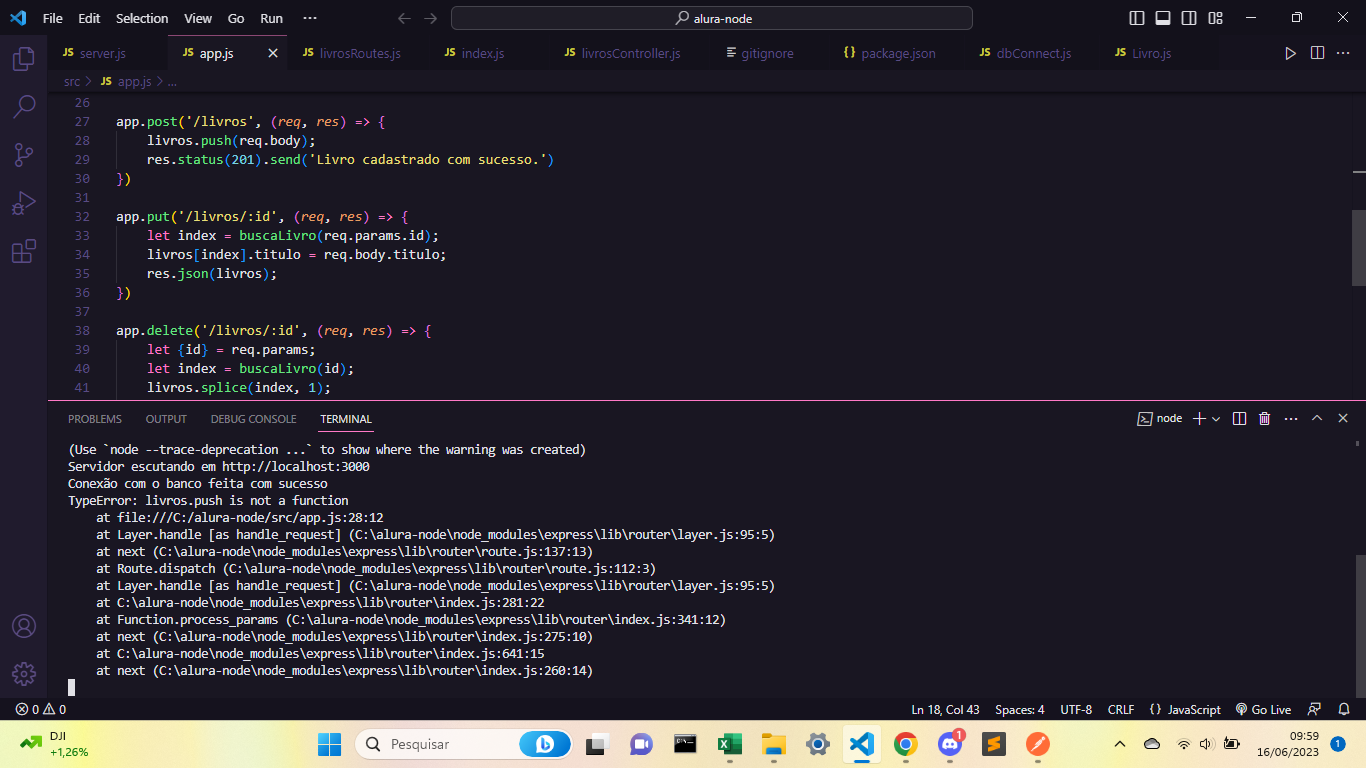
Task: Open Customize Layout icon
Action: [1215, 18]
